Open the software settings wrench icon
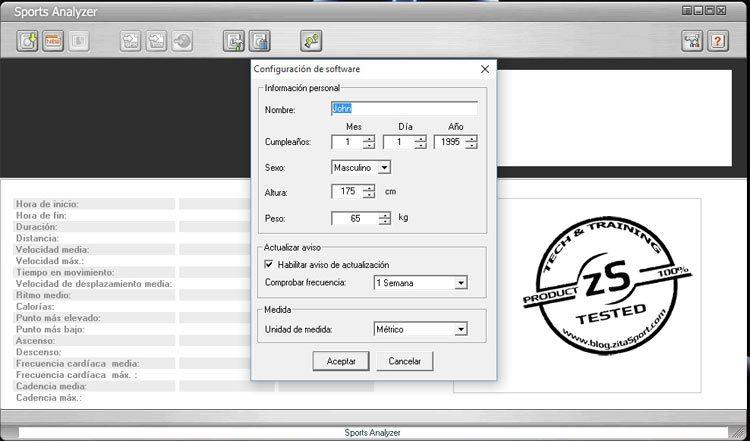 (x=692, y=41)
